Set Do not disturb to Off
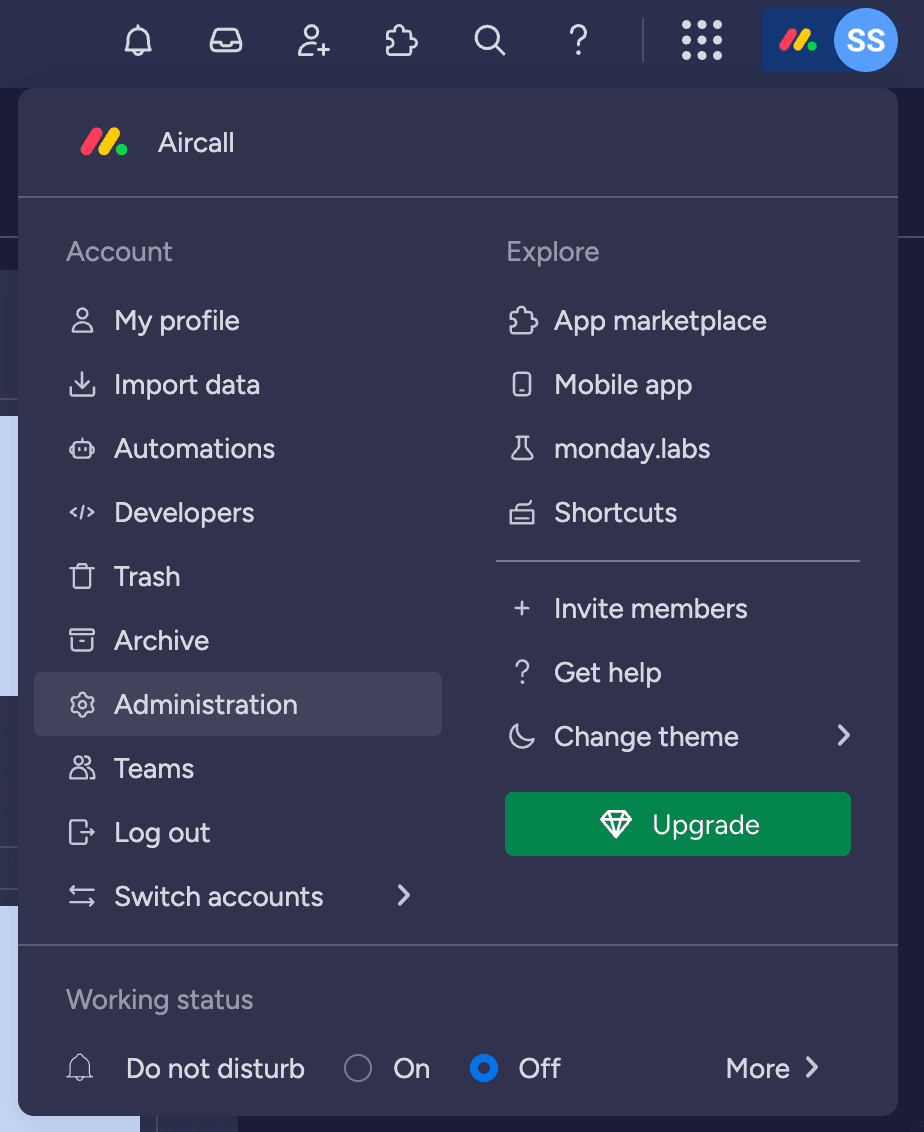This screenshot has height=1132, width=924. [484, 1069]
